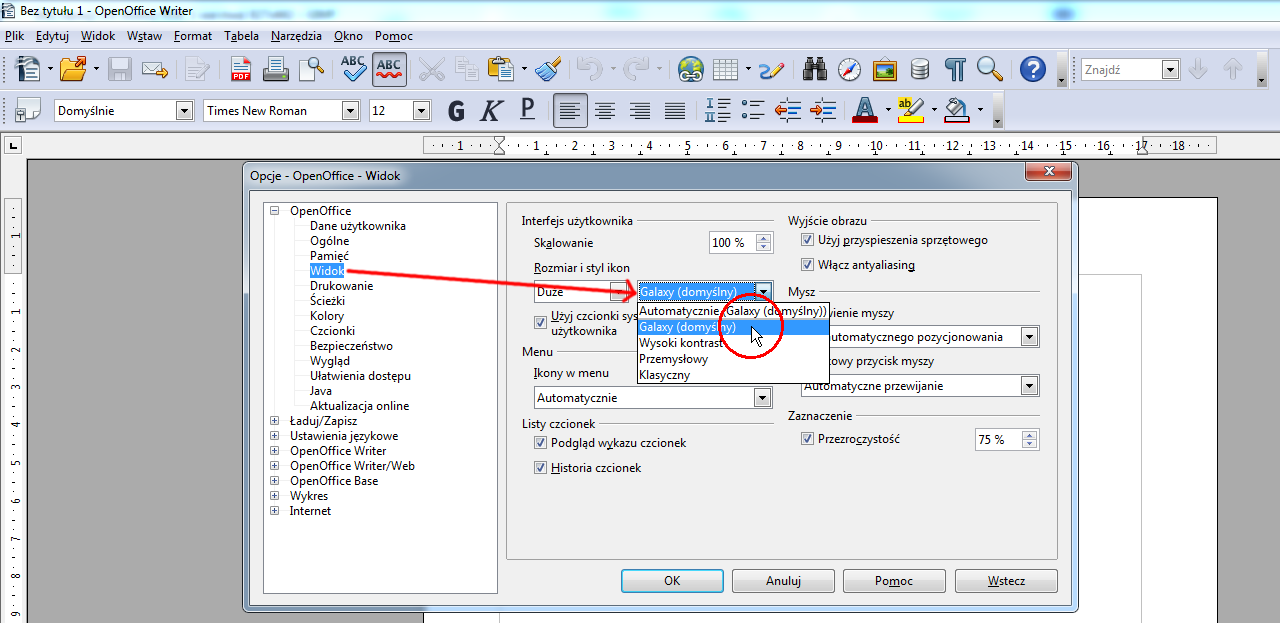This screenshot has width=1280, height=623.
Task: Click the Wstecz button
Action: pyautogui.click(x=1006, y=581)
